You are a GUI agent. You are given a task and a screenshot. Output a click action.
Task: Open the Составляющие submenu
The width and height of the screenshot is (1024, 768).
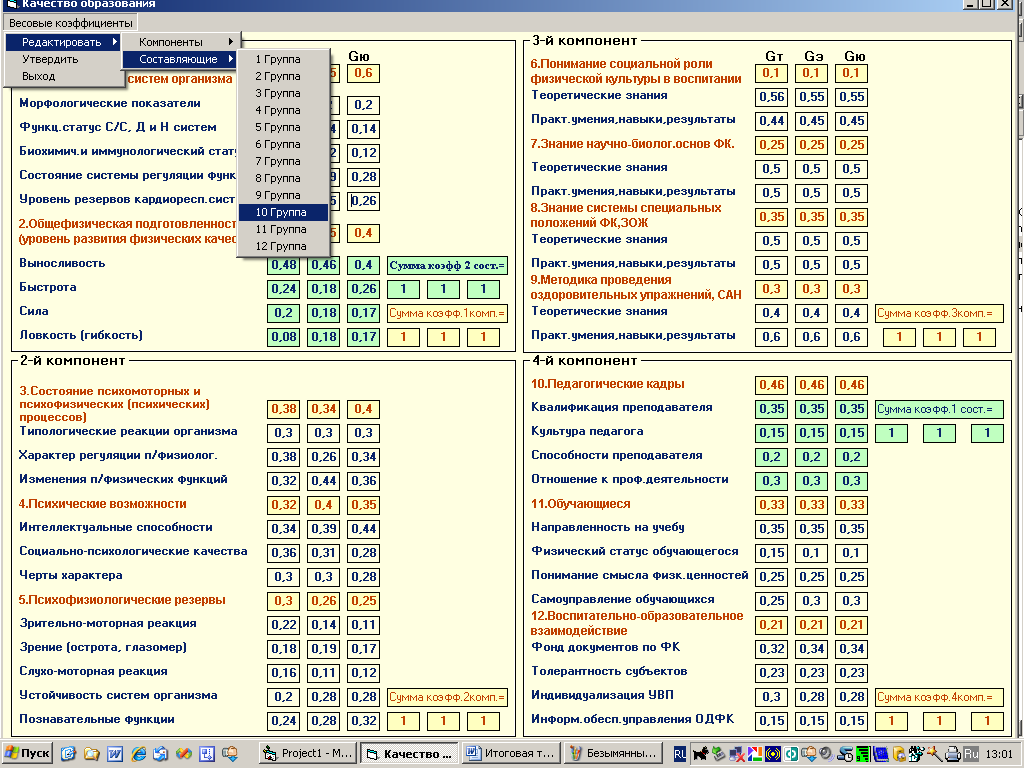[180, 59]
